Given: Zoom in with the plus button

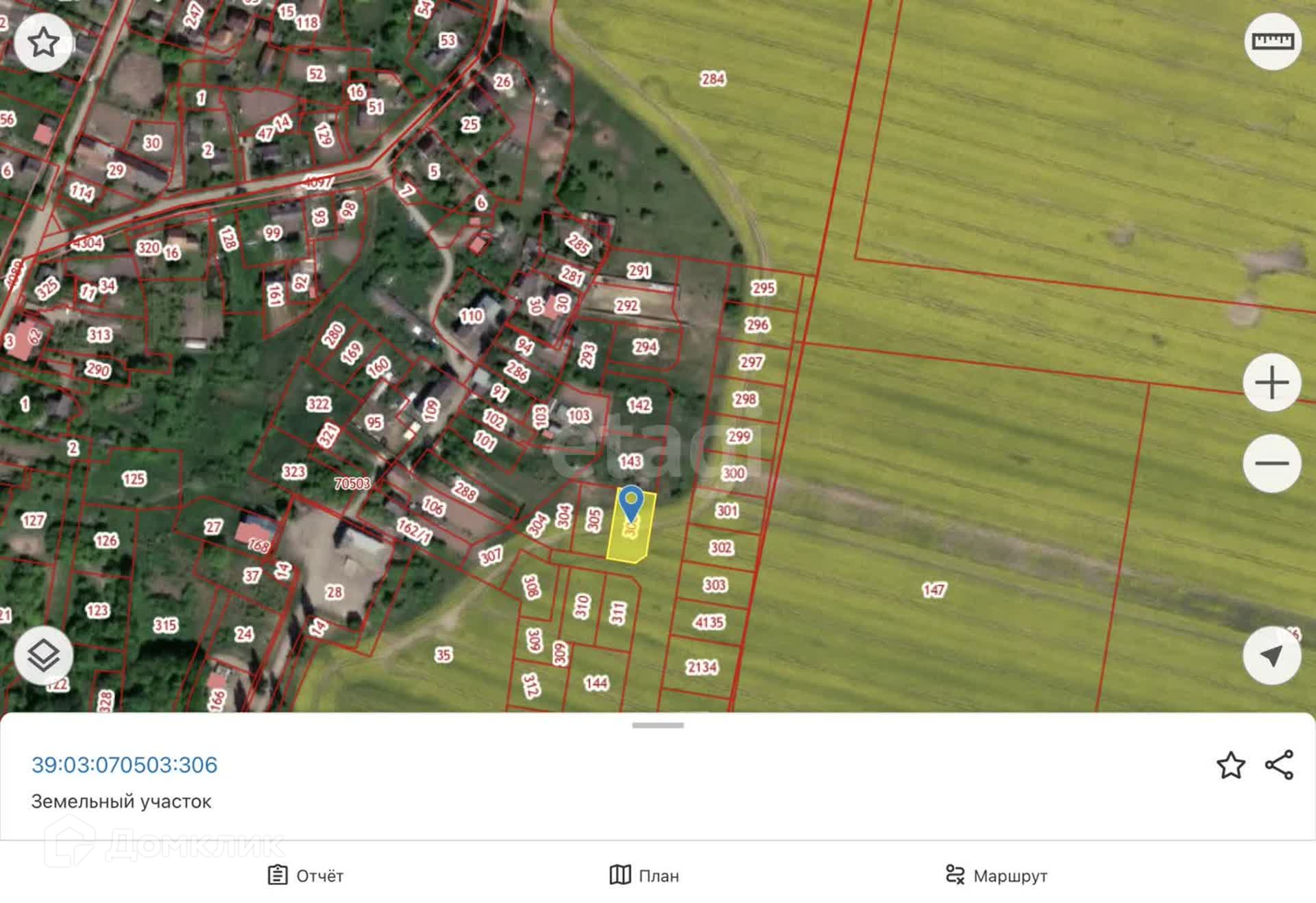Looking at the screenshot, I should (x=1272, y=383).
